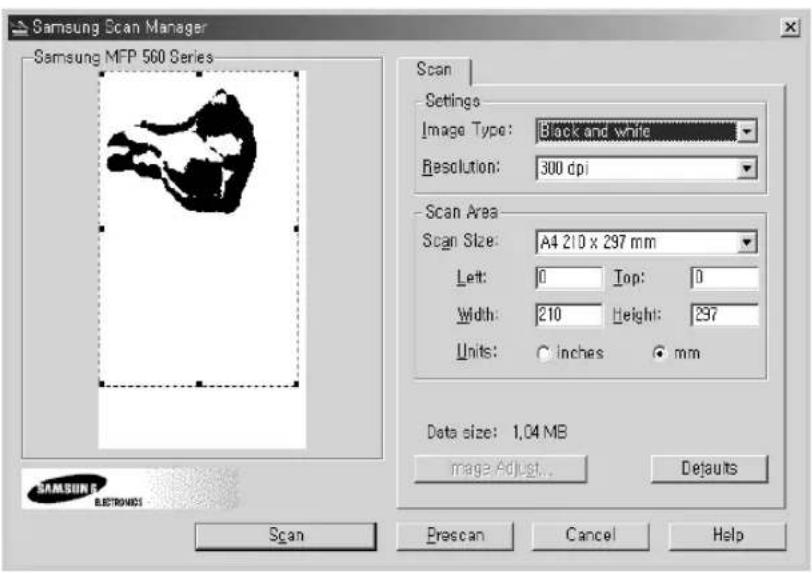812x573 pixels.
Task: Select the mm units radio button
Action: coord(659,353)
